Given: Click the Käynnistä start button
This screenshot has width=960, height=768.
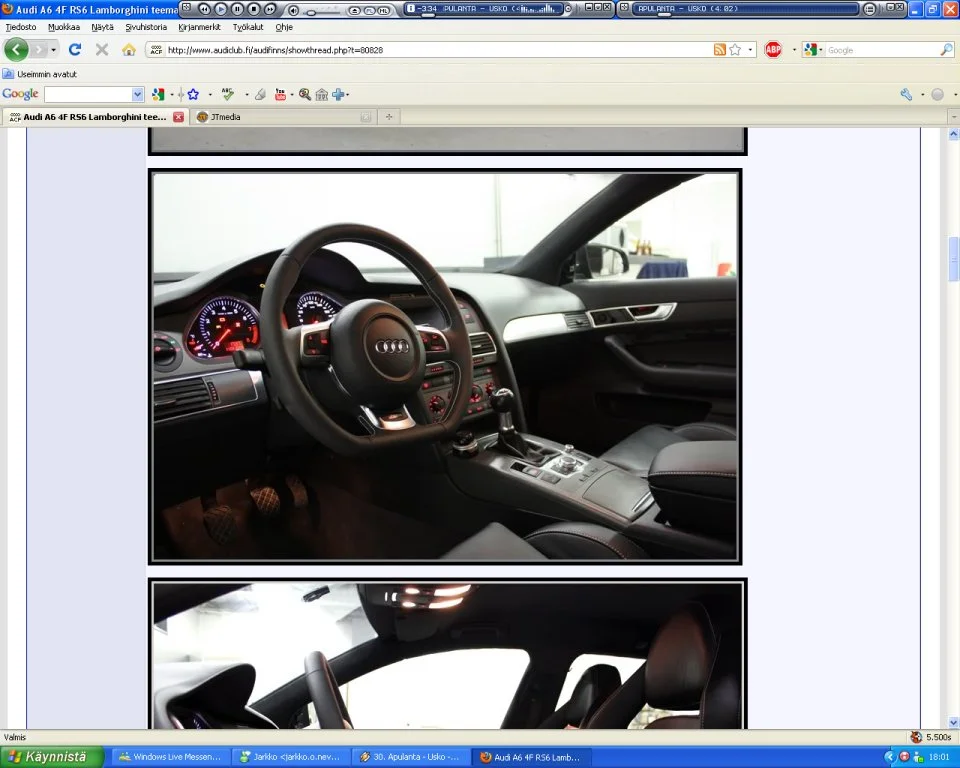Looking at the screenshot, I should pyautogui.click(x=51, y=757).
